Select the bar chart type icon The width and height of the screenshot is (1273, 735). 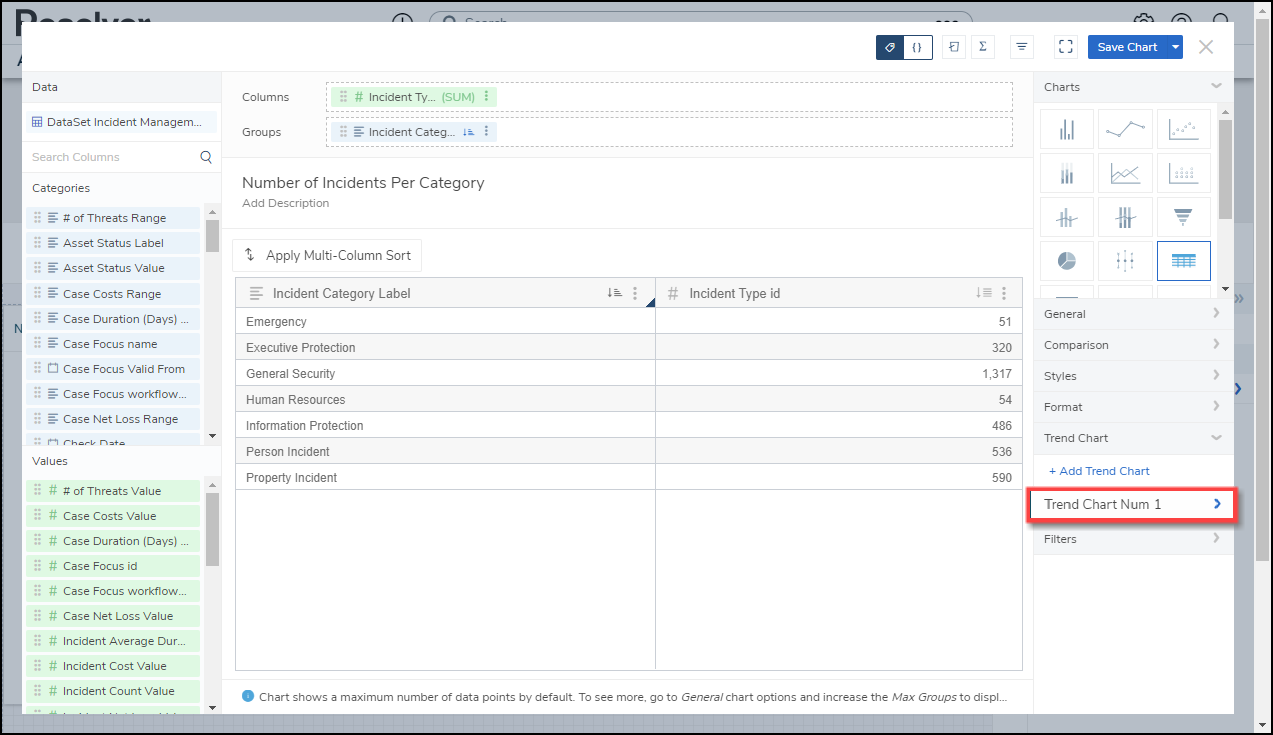1067,129
